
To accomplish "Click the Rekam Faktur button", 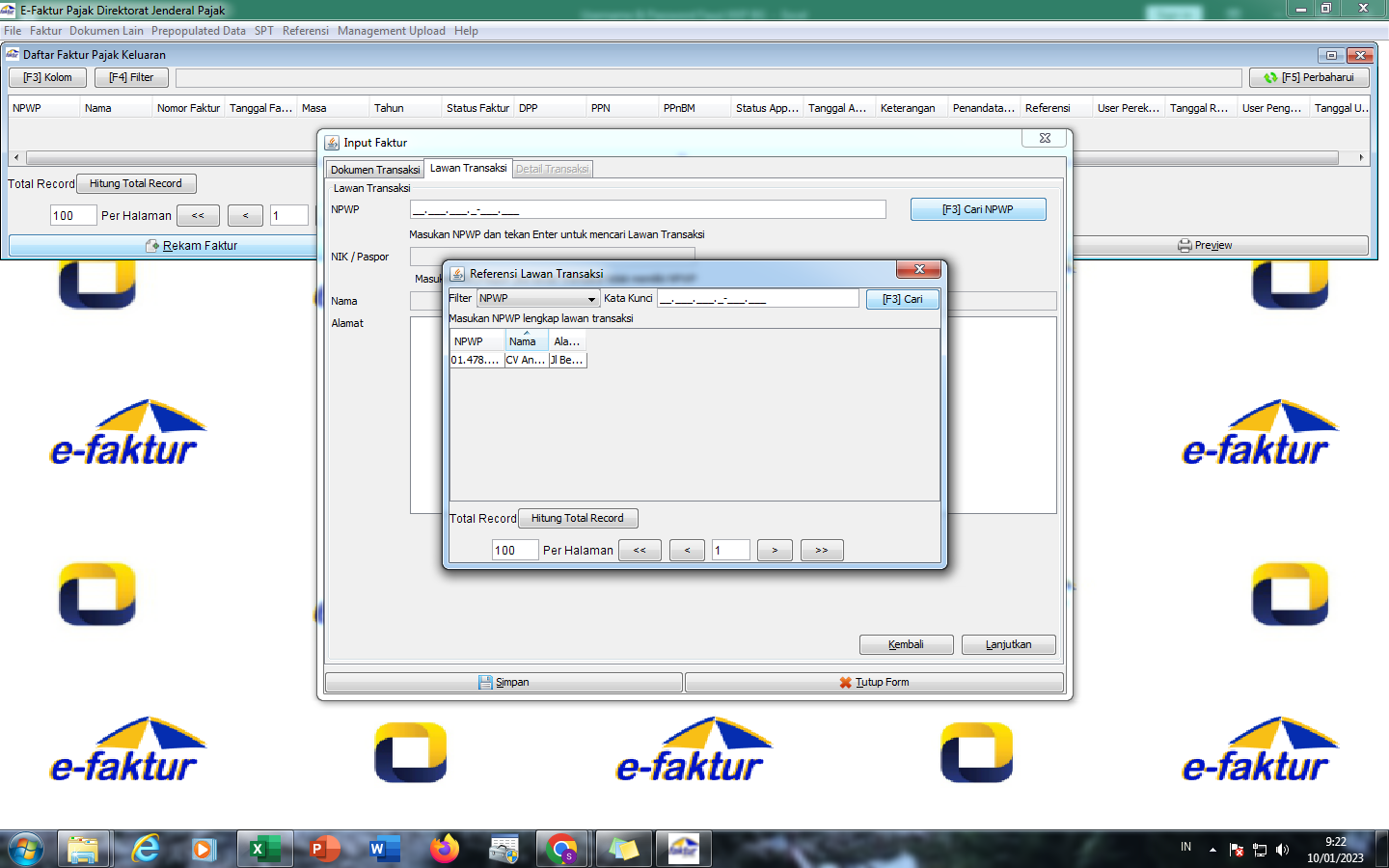I will coord(191,245).
